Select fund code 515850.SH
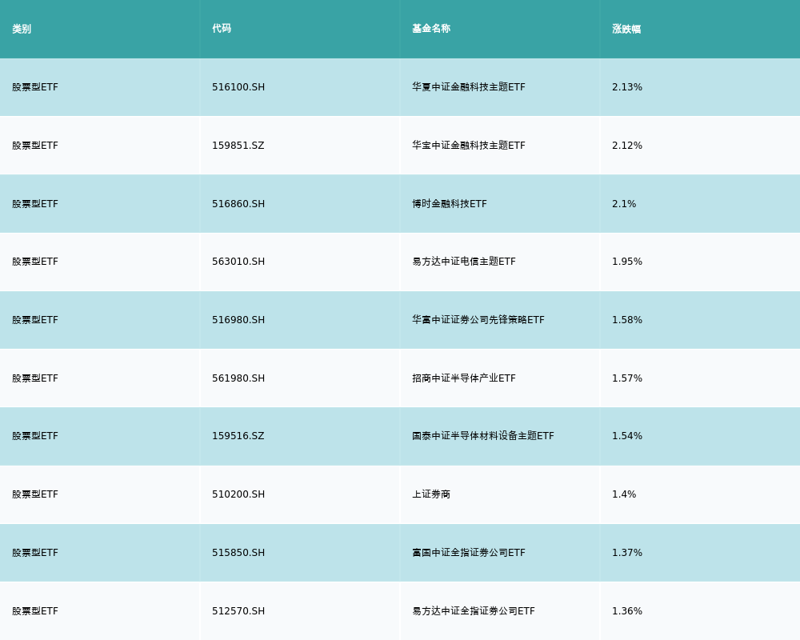The width and height of the screenshot is (800, 640). click(238, 553)
